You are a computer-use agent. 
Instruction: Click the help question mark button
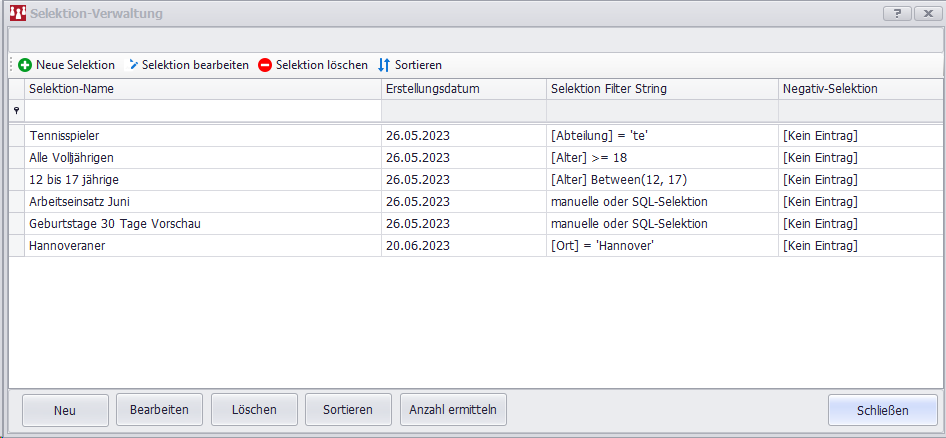pyautogui.click(x=897, y=13)
